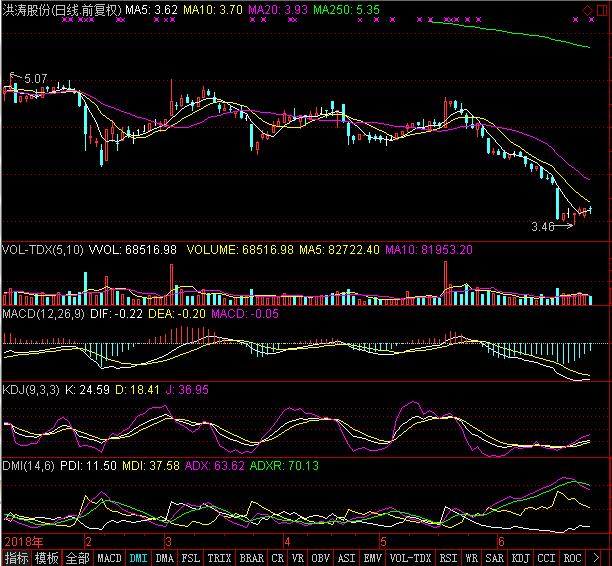612x566 pixels.
Task: Select the DMA indicator tab
Action: coord(164,558)
